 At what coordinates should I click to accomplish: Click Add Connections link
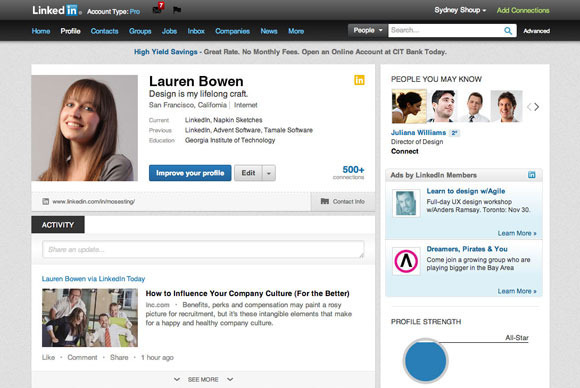pos(523,10)
